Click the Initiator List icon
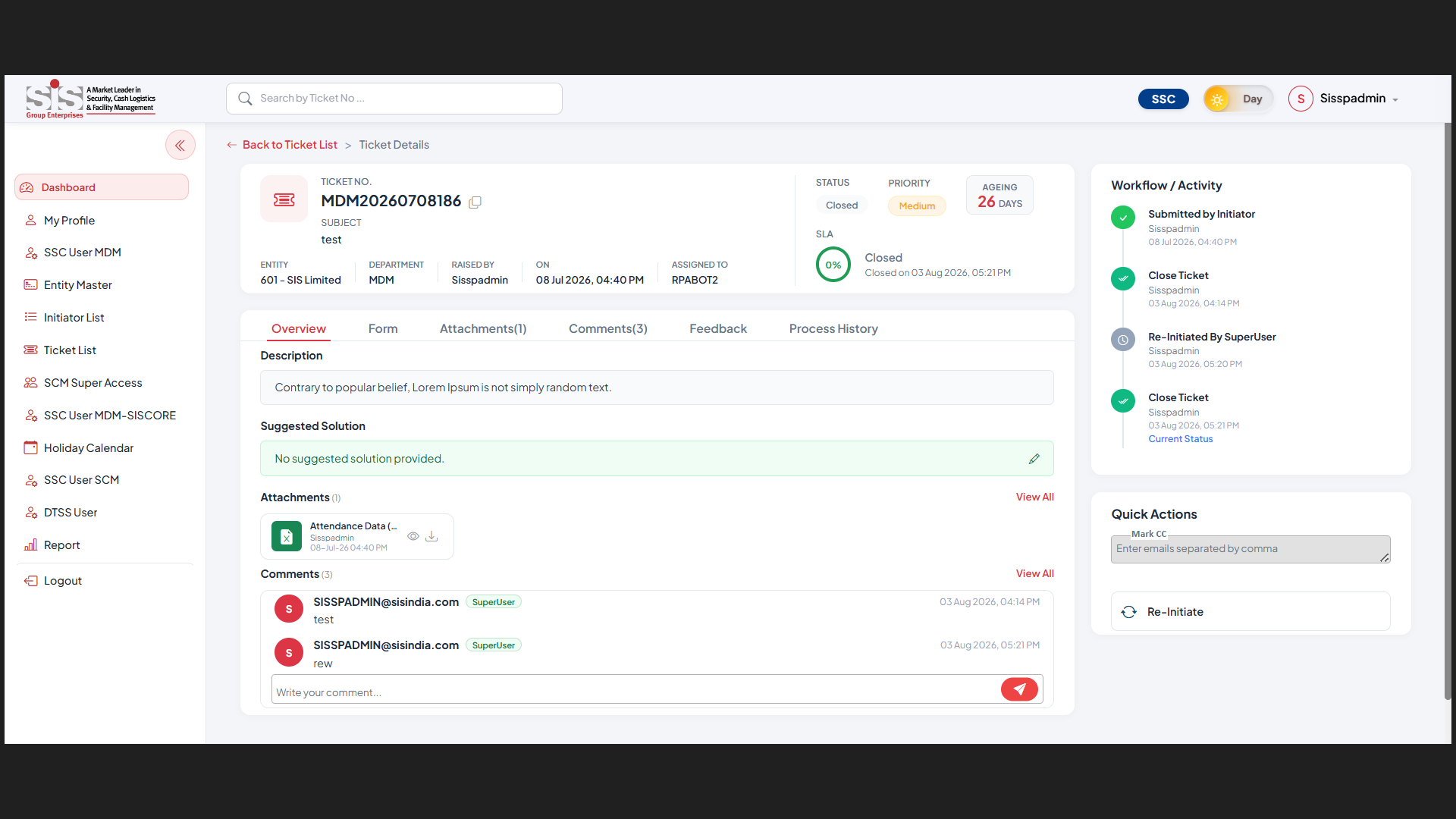The width and height of the screenshot is (1456, 819). point(30,318)
